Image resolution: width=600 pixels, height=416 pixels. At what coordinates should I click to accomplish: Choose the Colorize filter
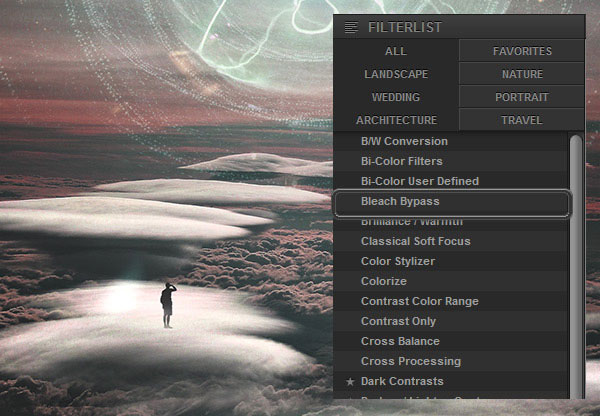[383, 281]
